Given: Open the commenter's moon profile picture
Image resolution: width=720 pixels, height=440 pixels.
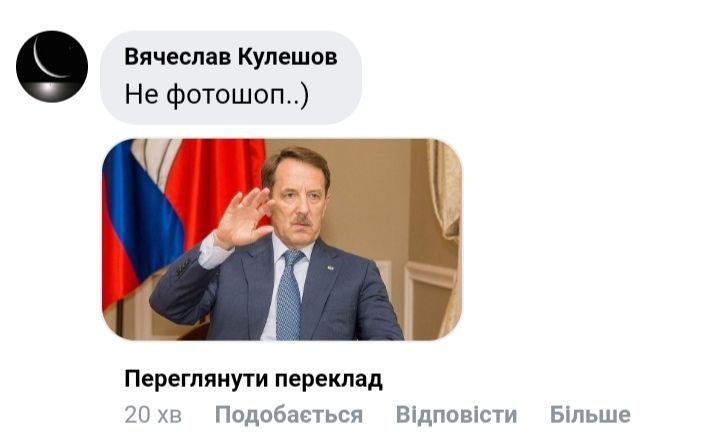Looking at the screenshot, I should [x=52, y=67].
